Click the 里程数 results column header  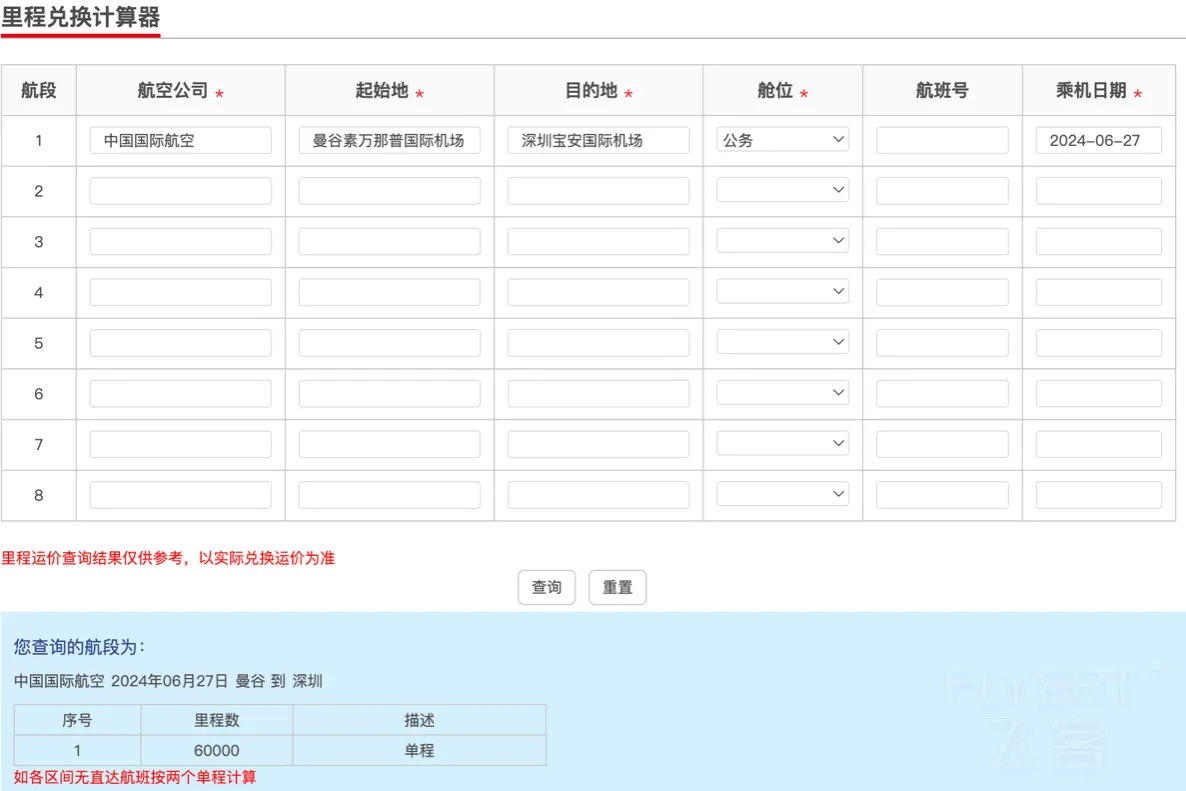pos(216,720)
